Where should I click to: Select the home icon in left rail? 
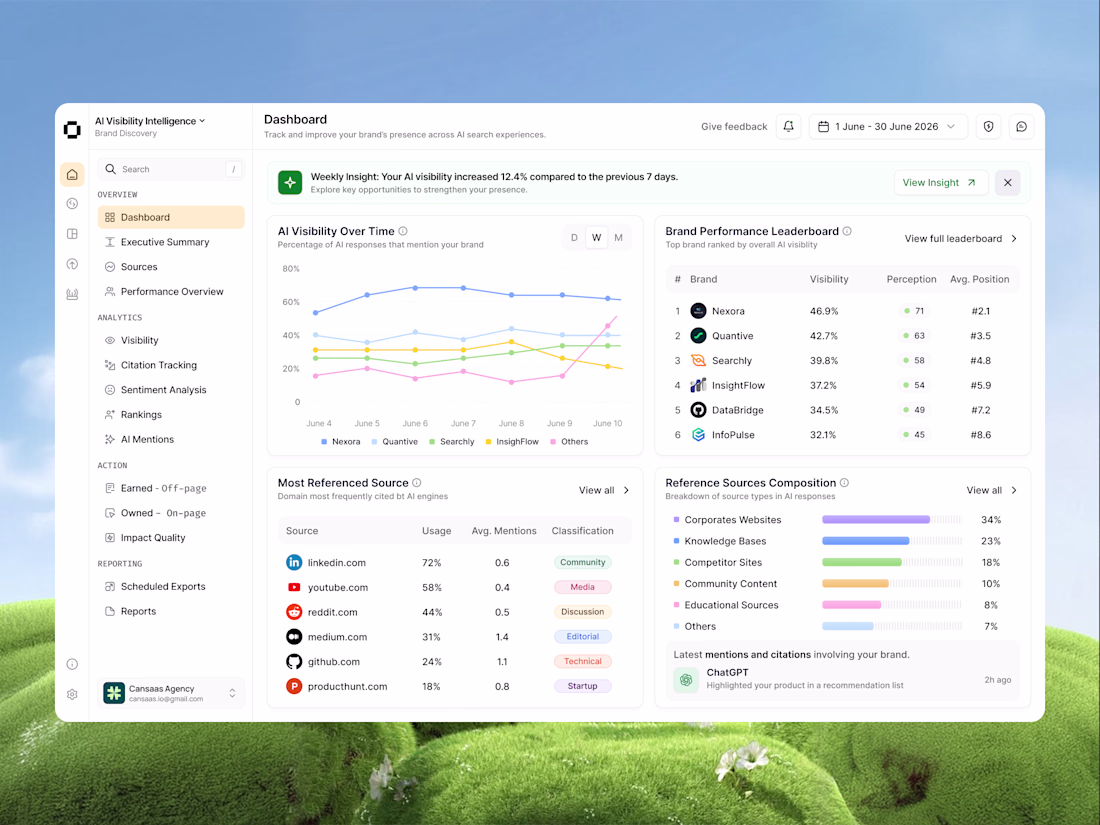(72, 174)
